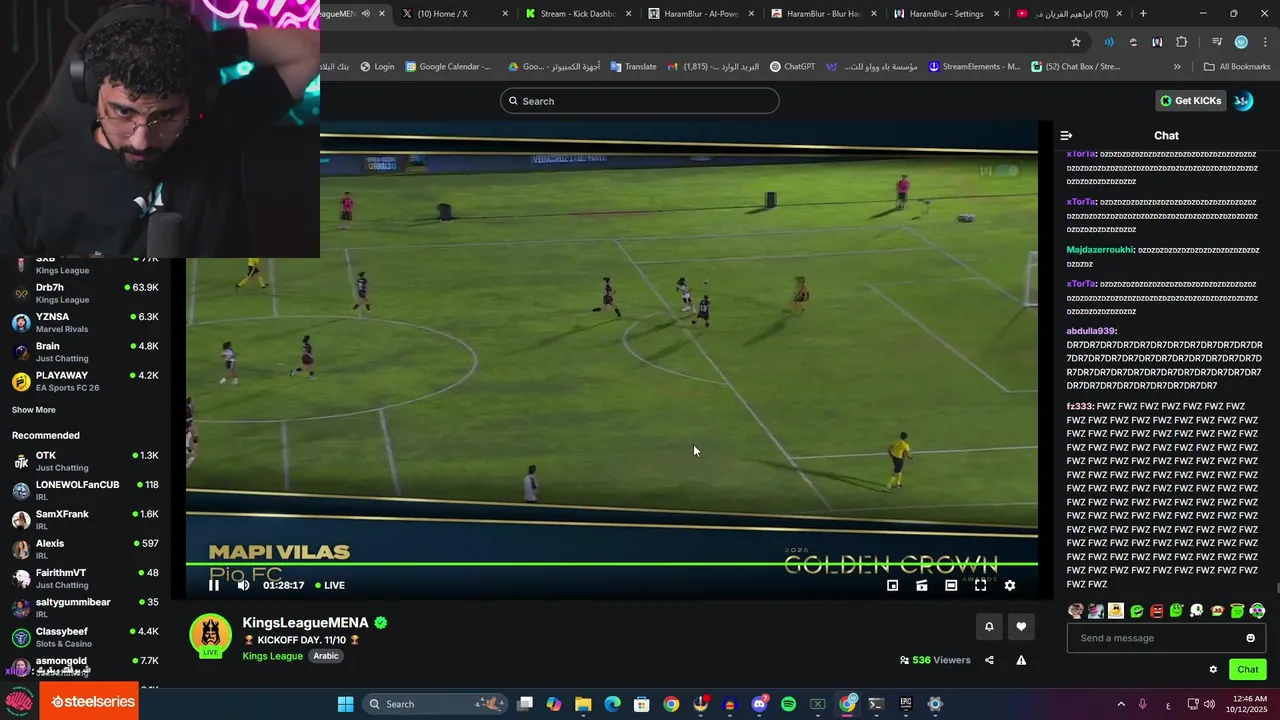Image resolution: width=1280 pixels, height=720 pixels.
Task: Click username abdulla939 in chat
Action: [1091, 331]
